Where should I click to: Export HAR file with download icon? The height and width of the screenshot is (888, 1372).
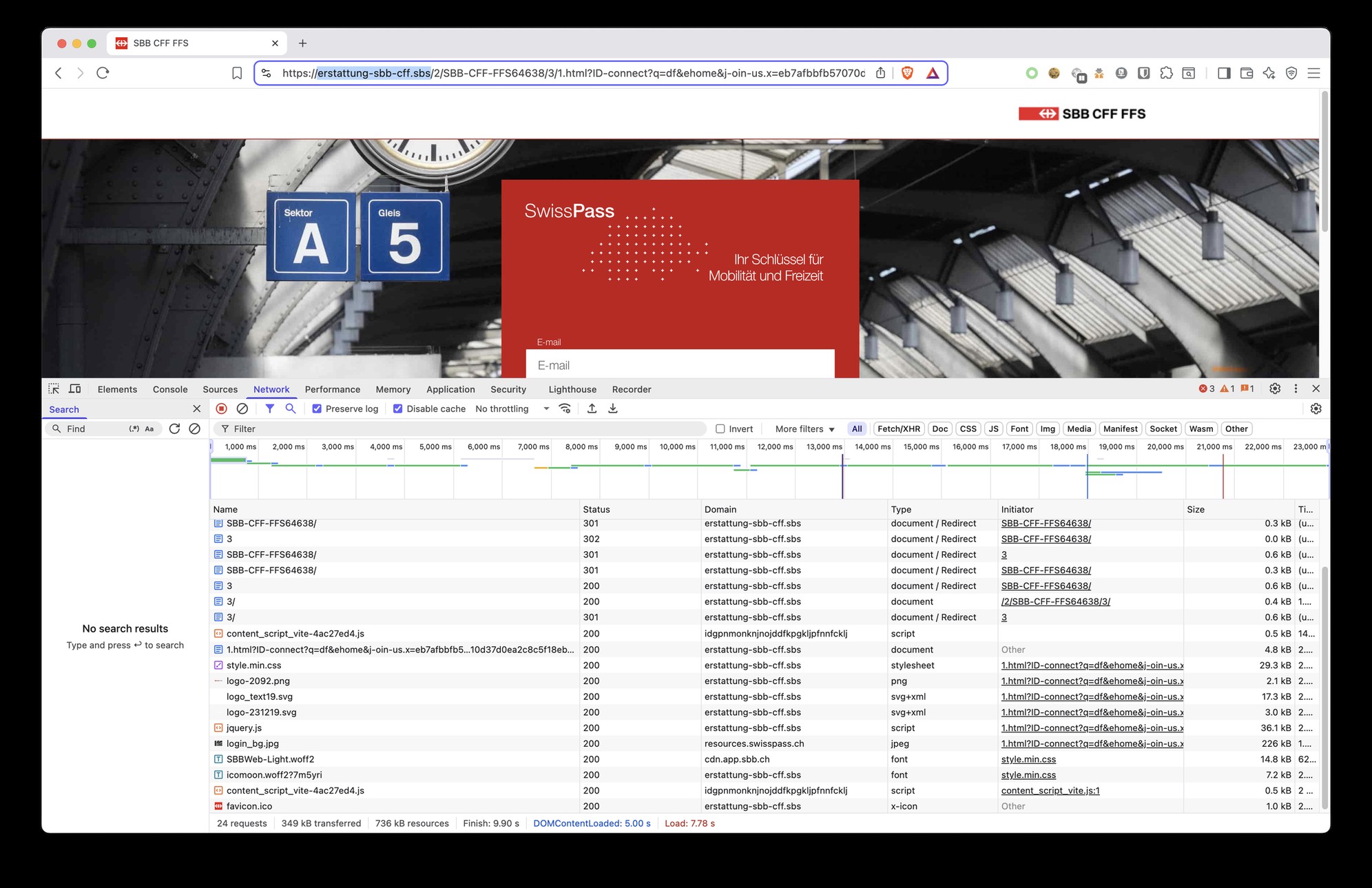tap(612, 409)
